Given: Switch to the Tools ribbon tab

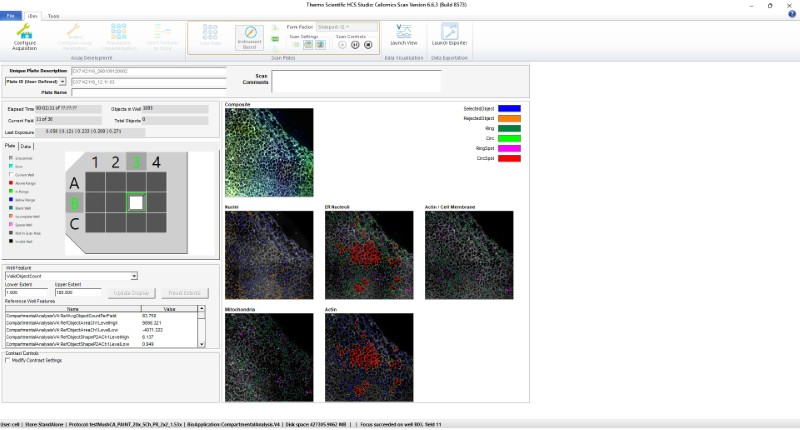Looking at the screenshot, I should click(x=53, y=16).
